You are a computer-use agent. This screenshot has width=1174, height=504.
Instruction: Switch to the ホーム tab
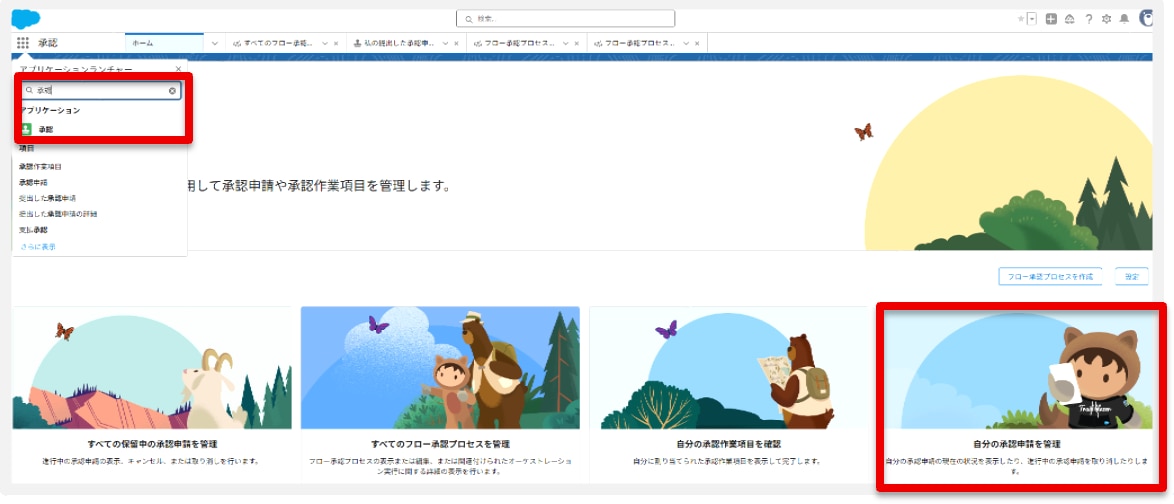(143, 43)
